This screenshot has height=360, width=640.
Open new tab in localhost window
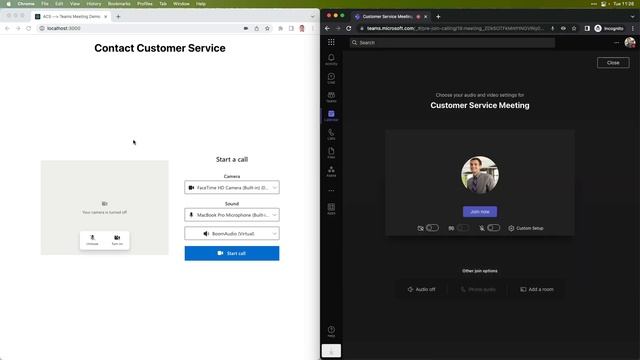coord(118,17)
